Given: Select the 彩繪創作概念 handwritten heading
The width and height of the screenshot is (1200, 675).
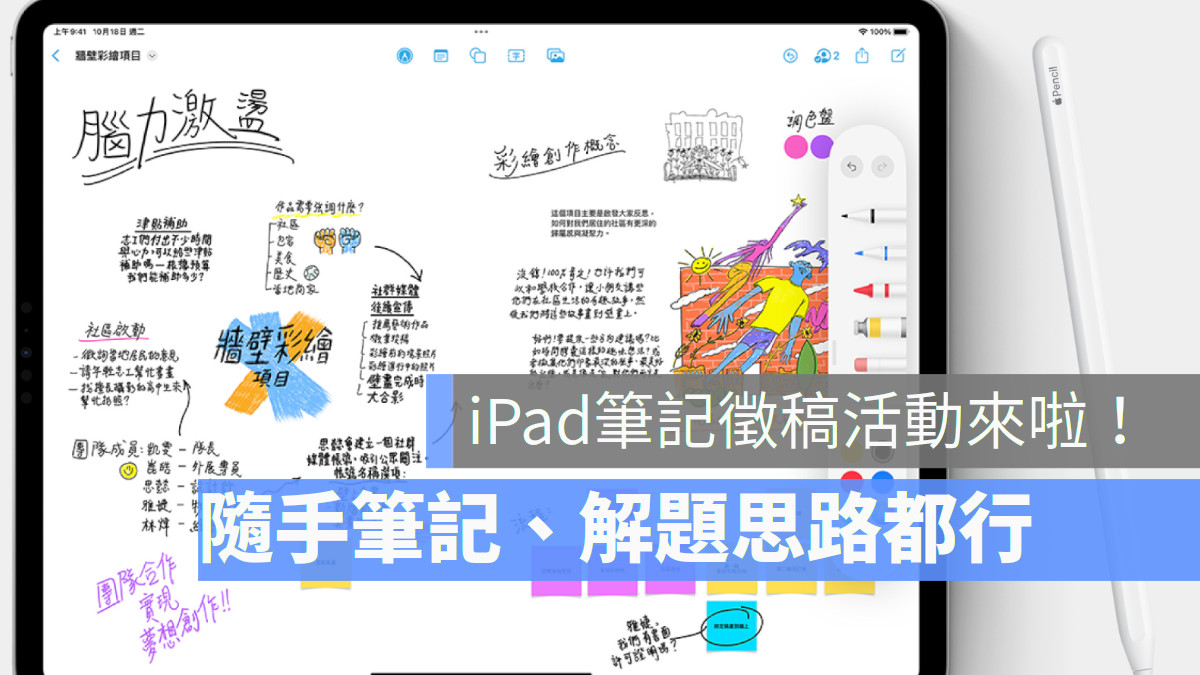Looking at the screenshot, I should point(558,156).
